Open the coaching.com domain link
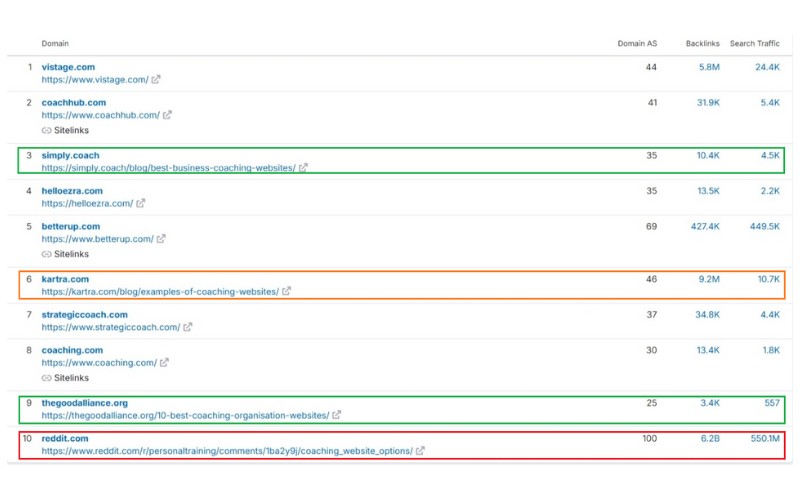 click(x=72, y=351)
